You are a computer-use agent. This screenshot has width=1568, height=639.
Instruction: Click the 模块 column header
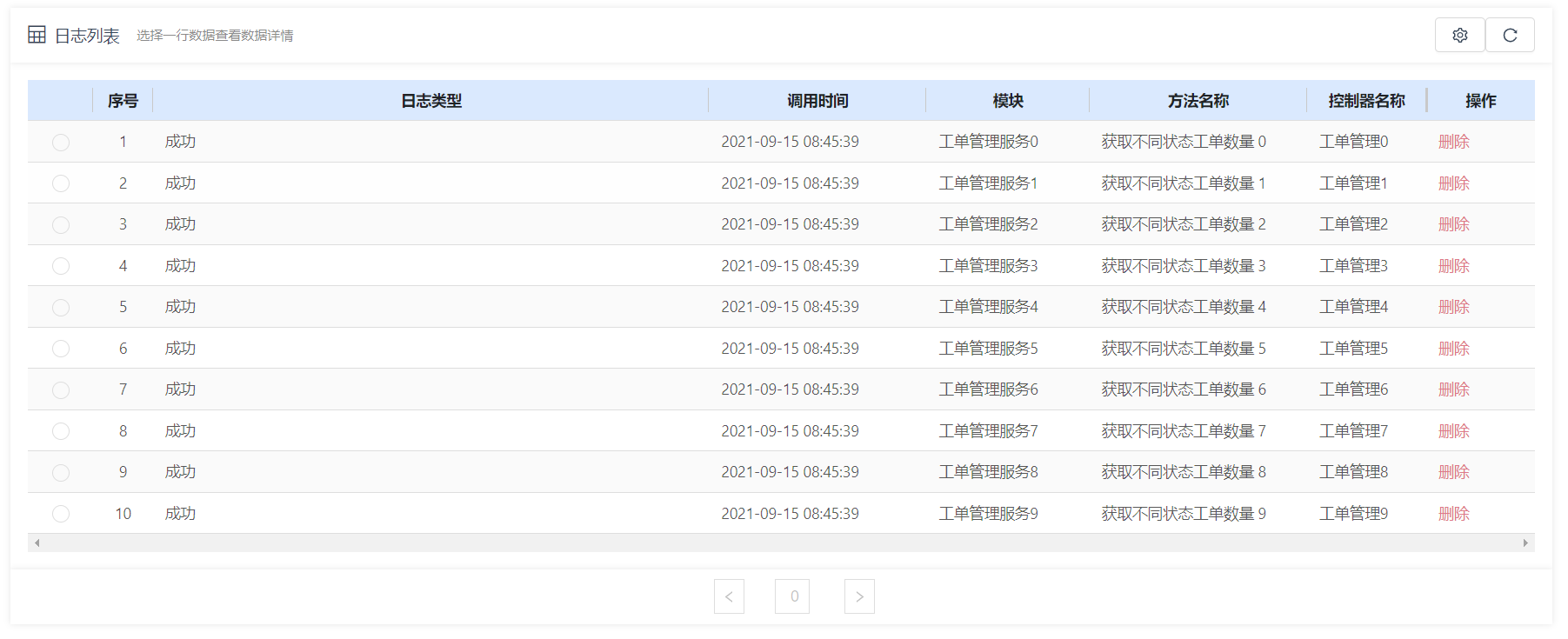click(x=1008, y=101)
